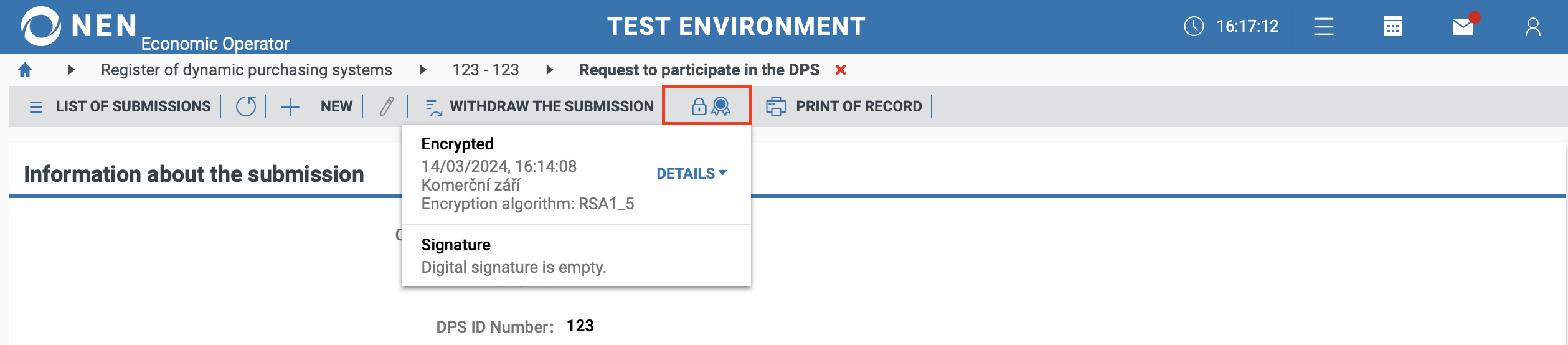Click the encryption padlock icon

699,106
